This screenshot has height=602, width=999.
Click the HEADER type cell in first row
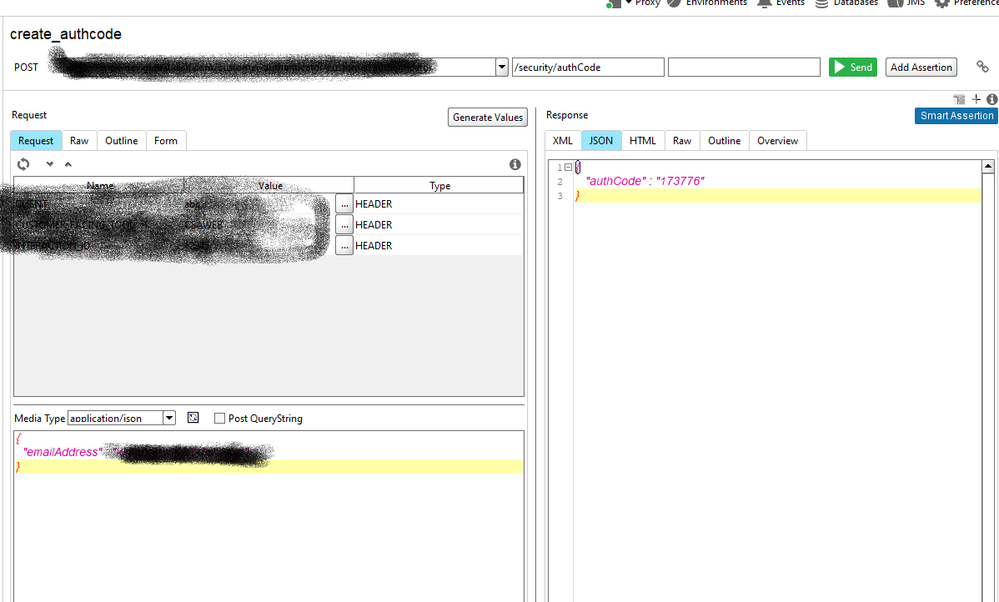(x=439, y=204)
